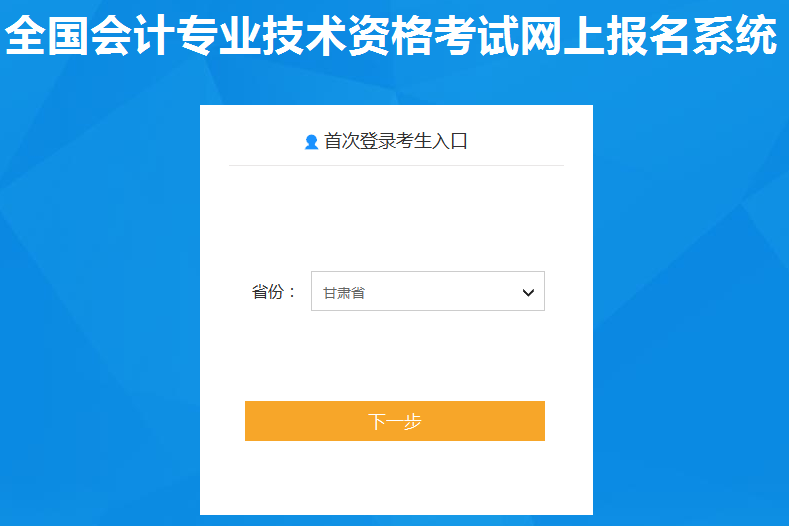This screenshot has height=526, width=789.
Task: Click the 考生入口 characters in the heading
Action: (432, 141)
